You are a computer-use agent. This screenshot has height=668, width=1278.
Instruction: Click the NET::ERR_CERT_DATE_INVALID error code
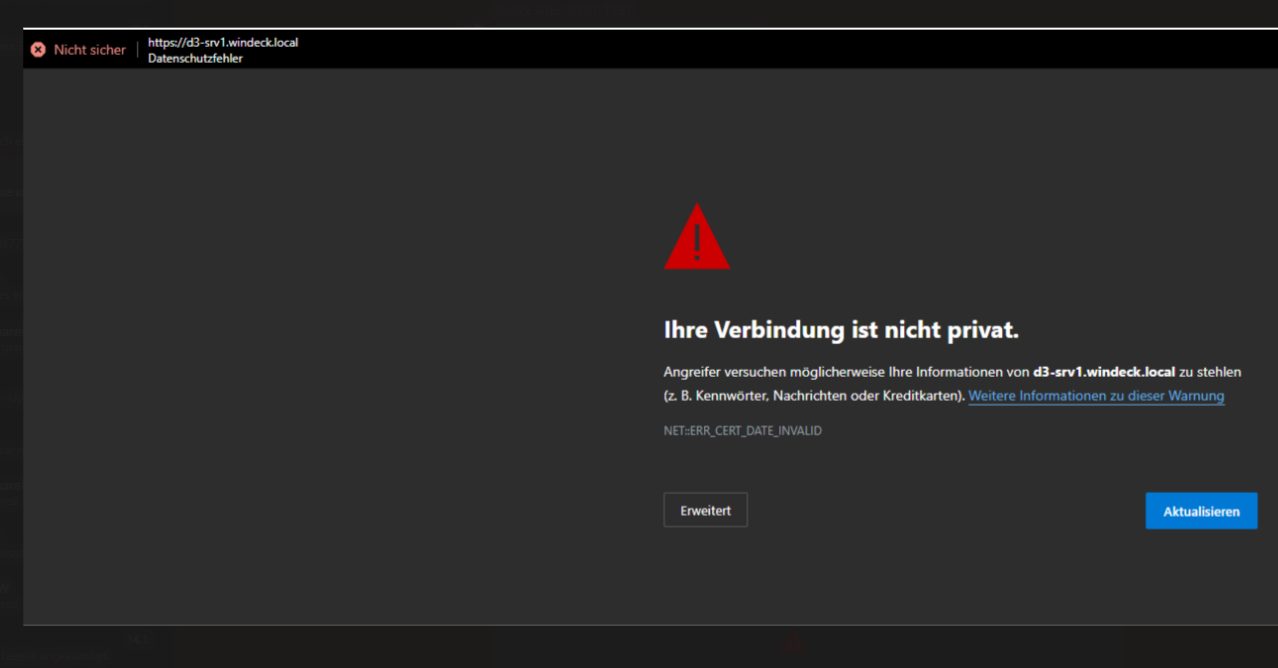742,431
